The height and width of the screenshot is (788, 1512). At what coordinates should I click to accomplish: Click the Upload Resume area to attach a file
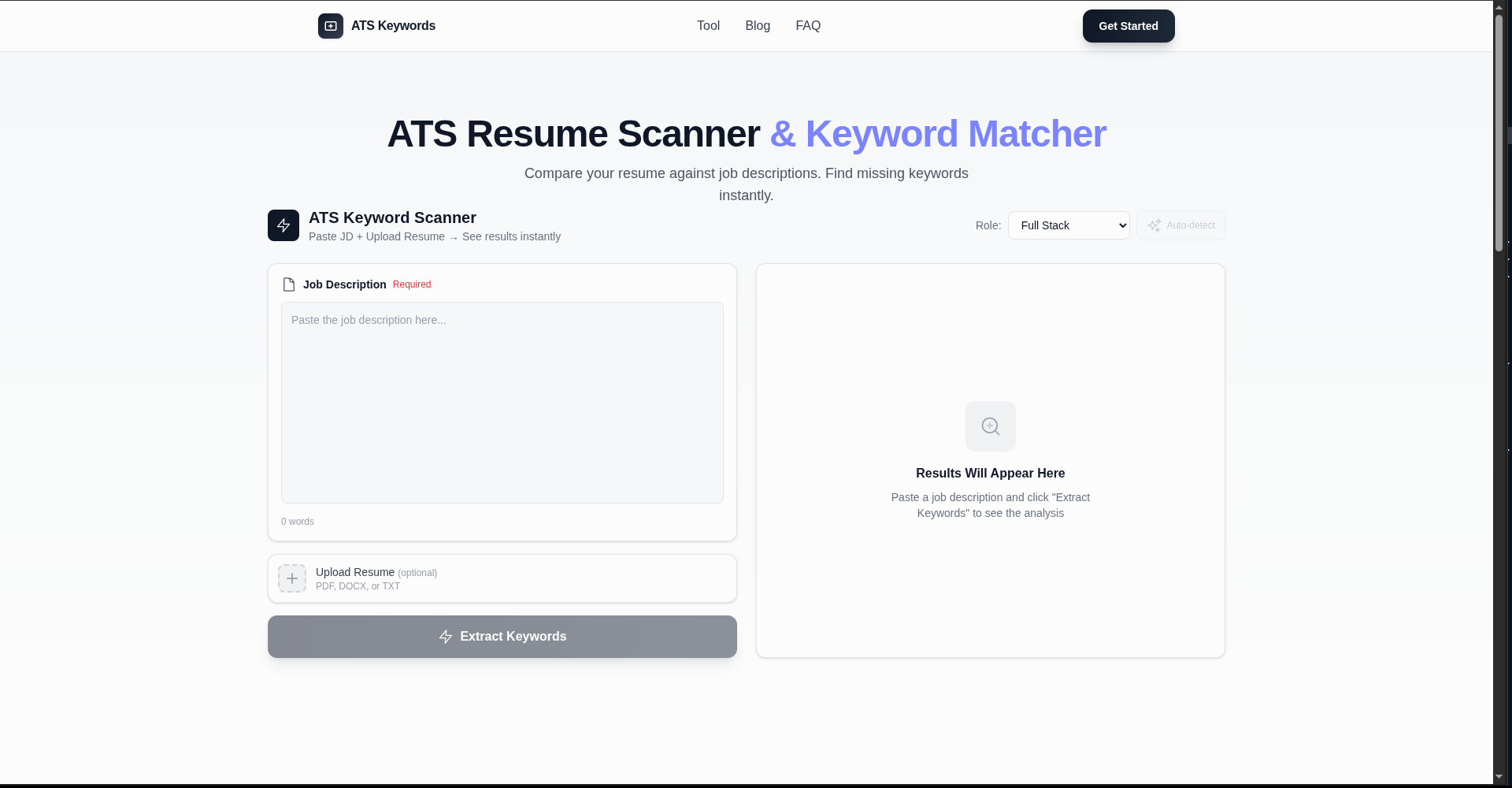[x=502, y=578]
